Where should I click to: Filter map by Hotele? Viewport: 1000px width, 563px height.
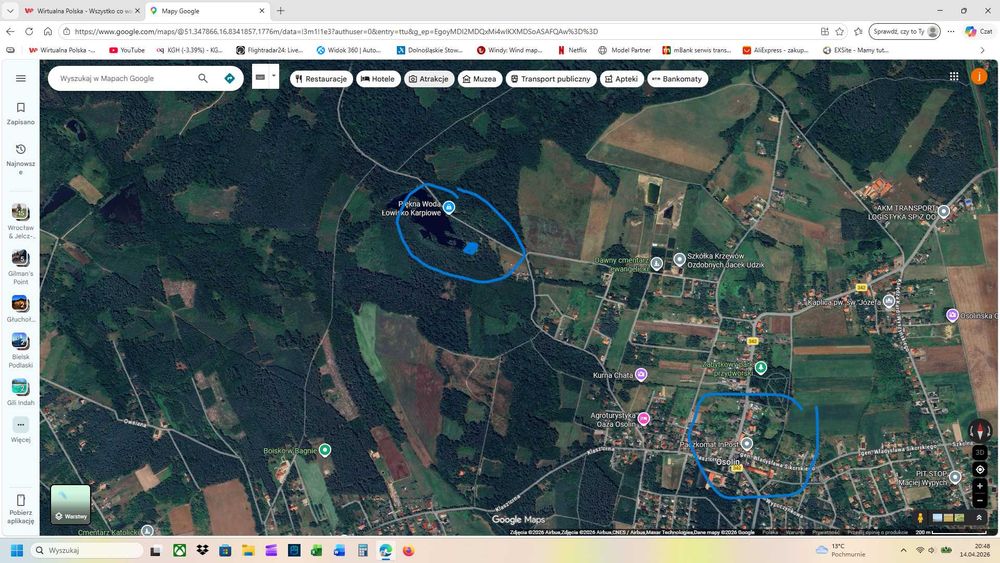378,79
